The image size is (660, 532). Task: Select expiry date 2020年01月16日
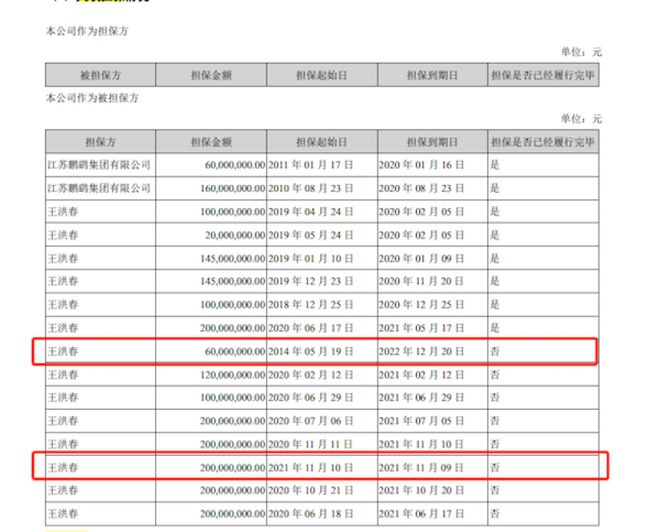click(x=421, y=165)
